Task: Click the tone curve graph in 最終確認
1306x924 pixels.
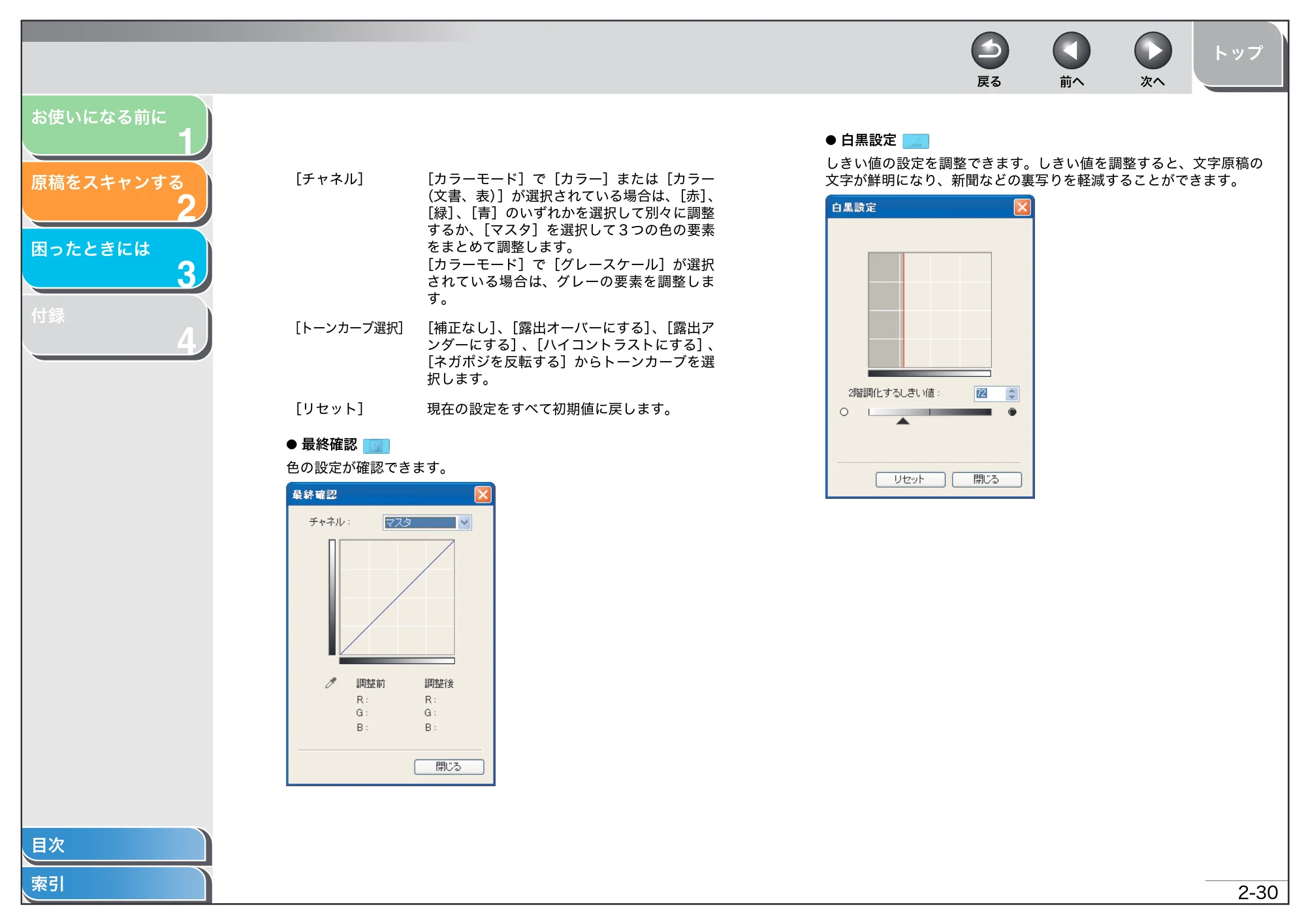Action: (x=397, y=597)
